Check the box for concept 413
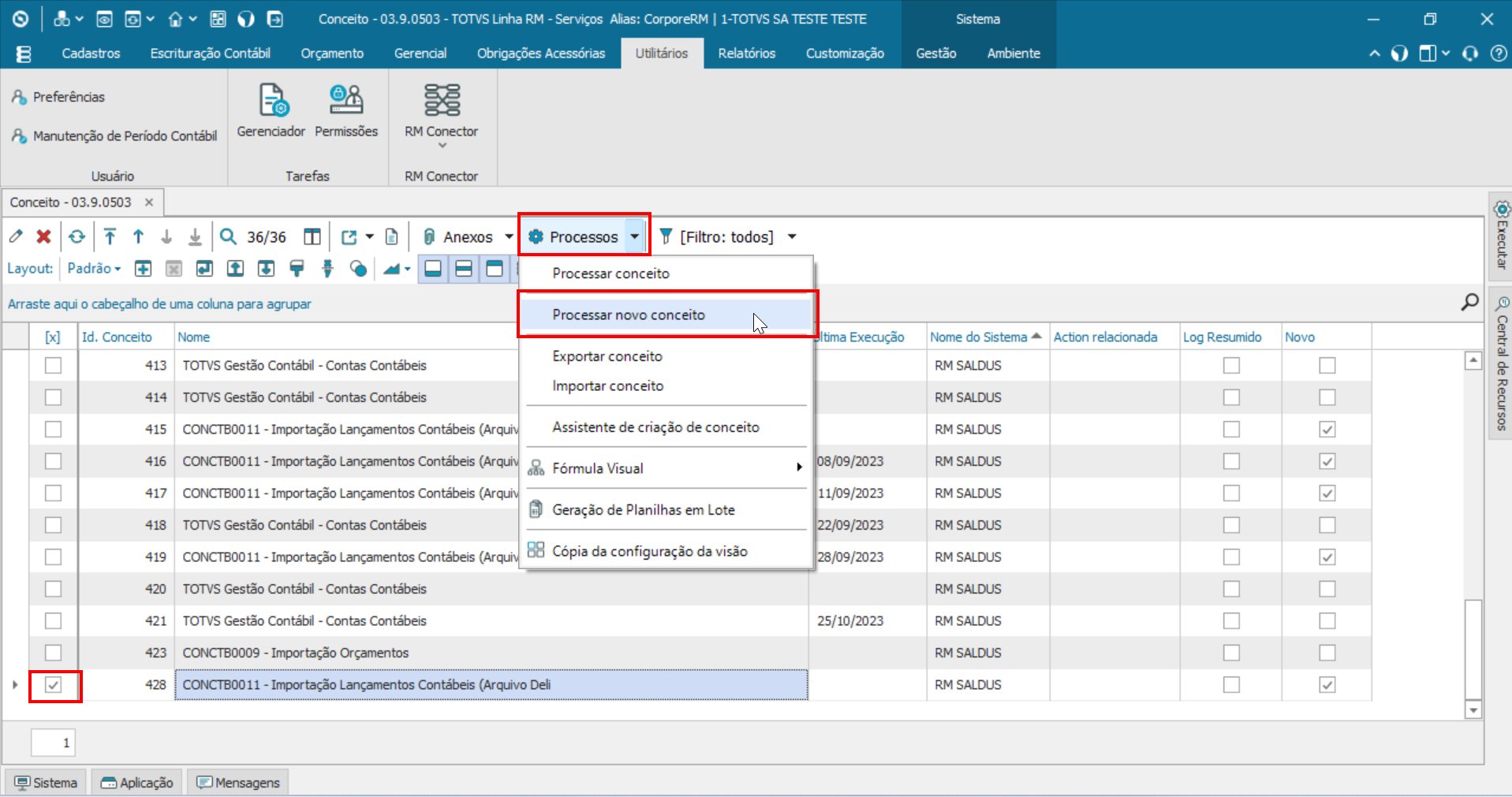The height and width of the screenshot is (797, 1512). coord(53,365)
